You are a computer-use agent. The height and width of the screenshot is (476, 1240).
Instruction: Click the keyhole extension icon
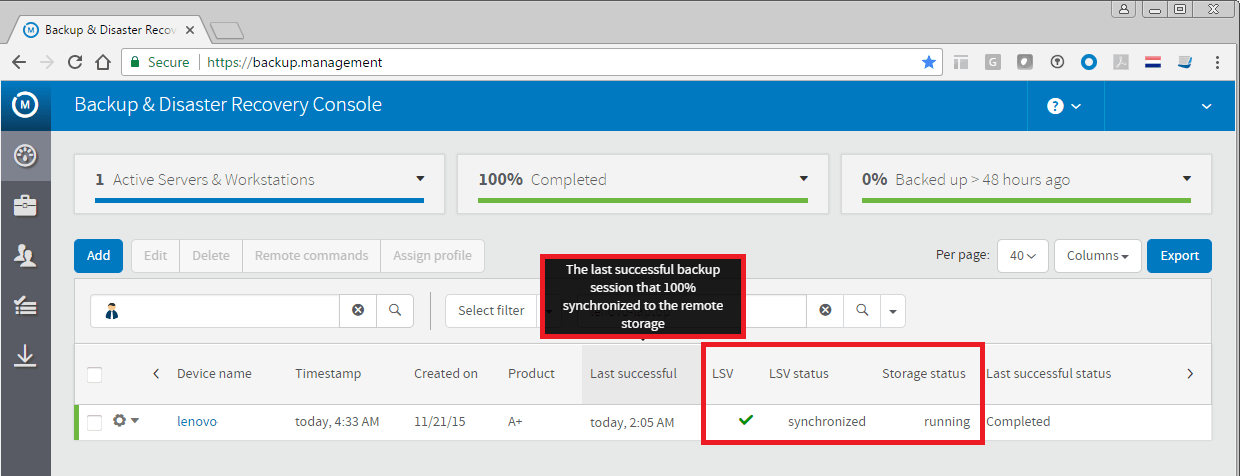click(x=1057, y=62)
